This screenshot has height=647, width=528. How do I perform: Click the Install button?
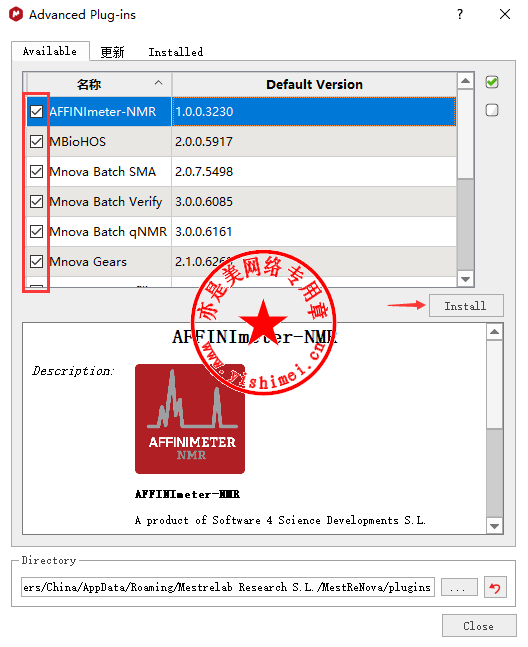[466, 306]
